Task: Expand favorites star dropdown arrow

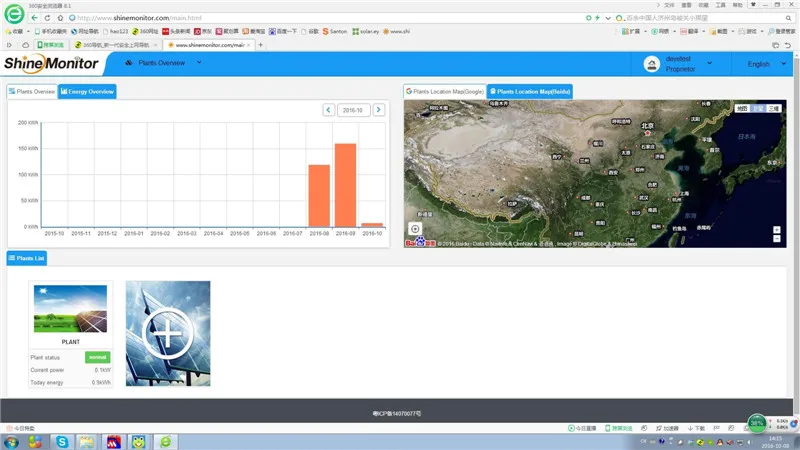Action: click(x=28, y=31)
